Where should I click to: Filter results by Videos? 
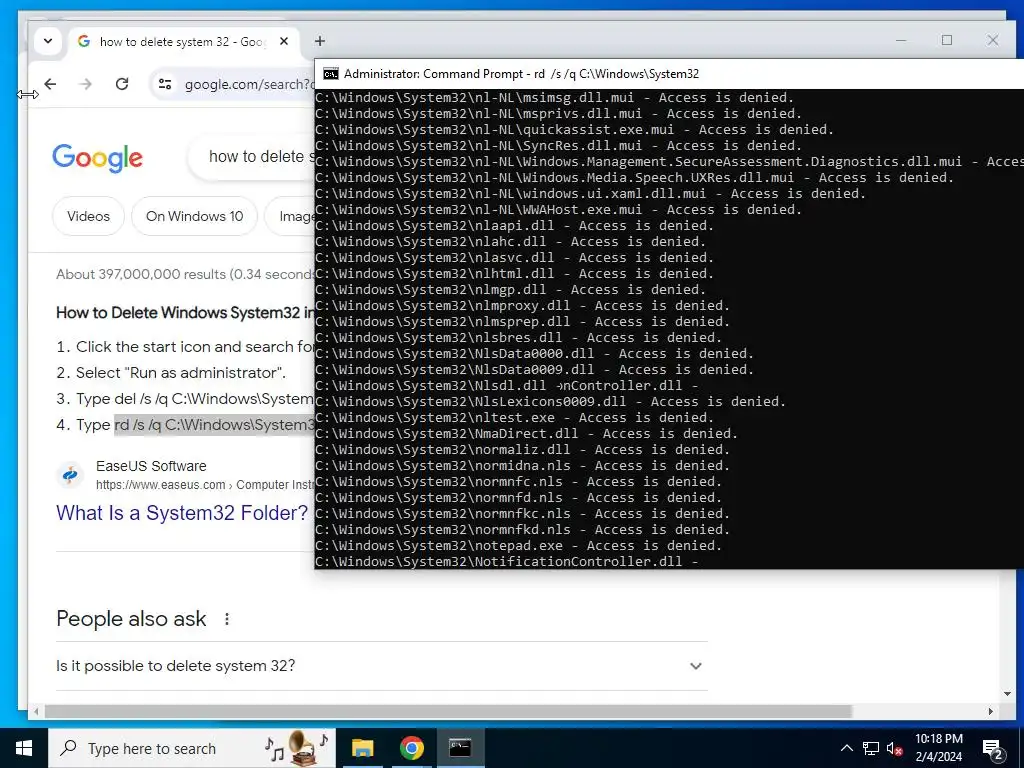coord(88,216)
